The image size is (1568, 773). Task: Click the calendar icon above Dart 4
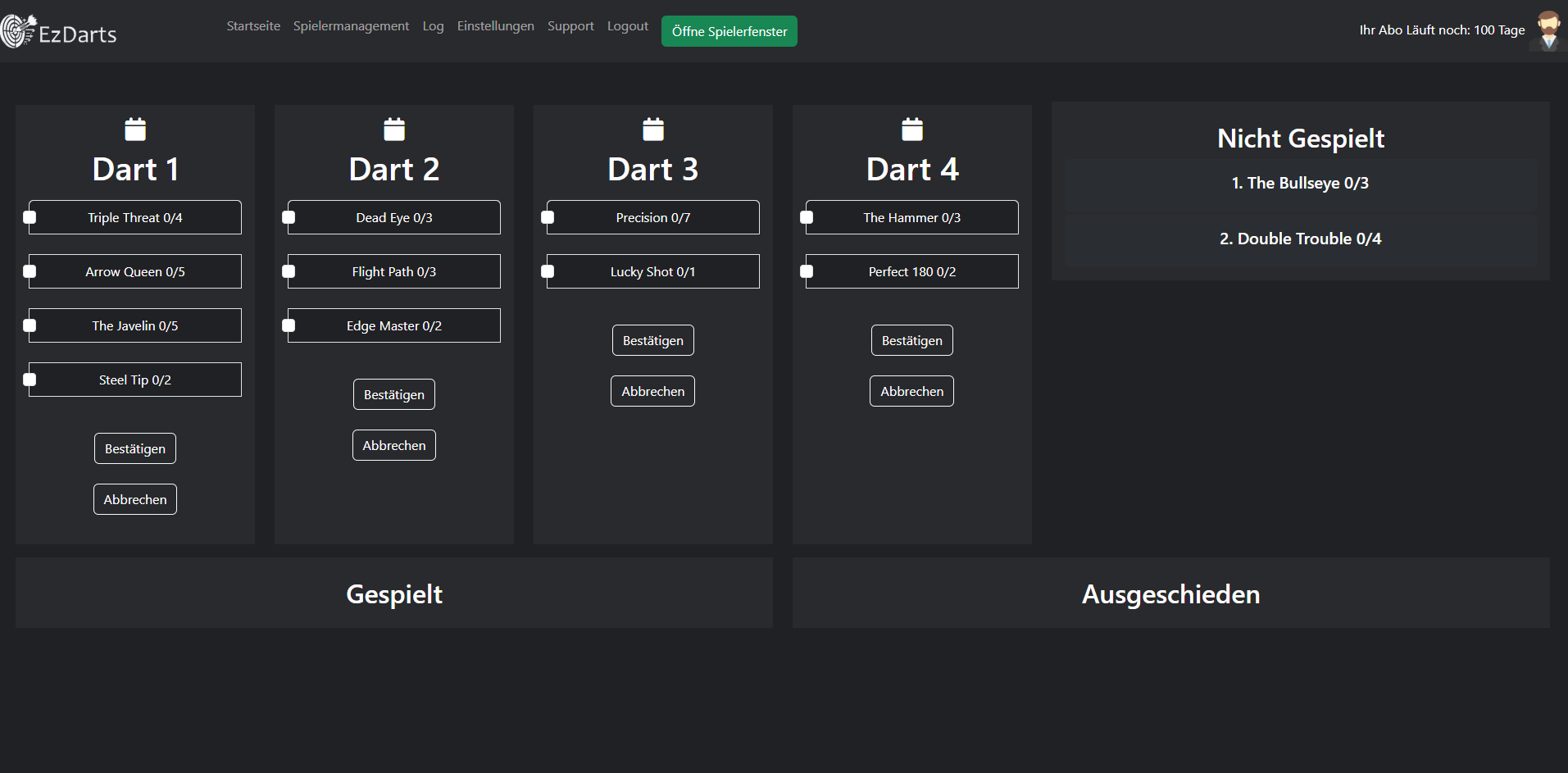[912, 130]
